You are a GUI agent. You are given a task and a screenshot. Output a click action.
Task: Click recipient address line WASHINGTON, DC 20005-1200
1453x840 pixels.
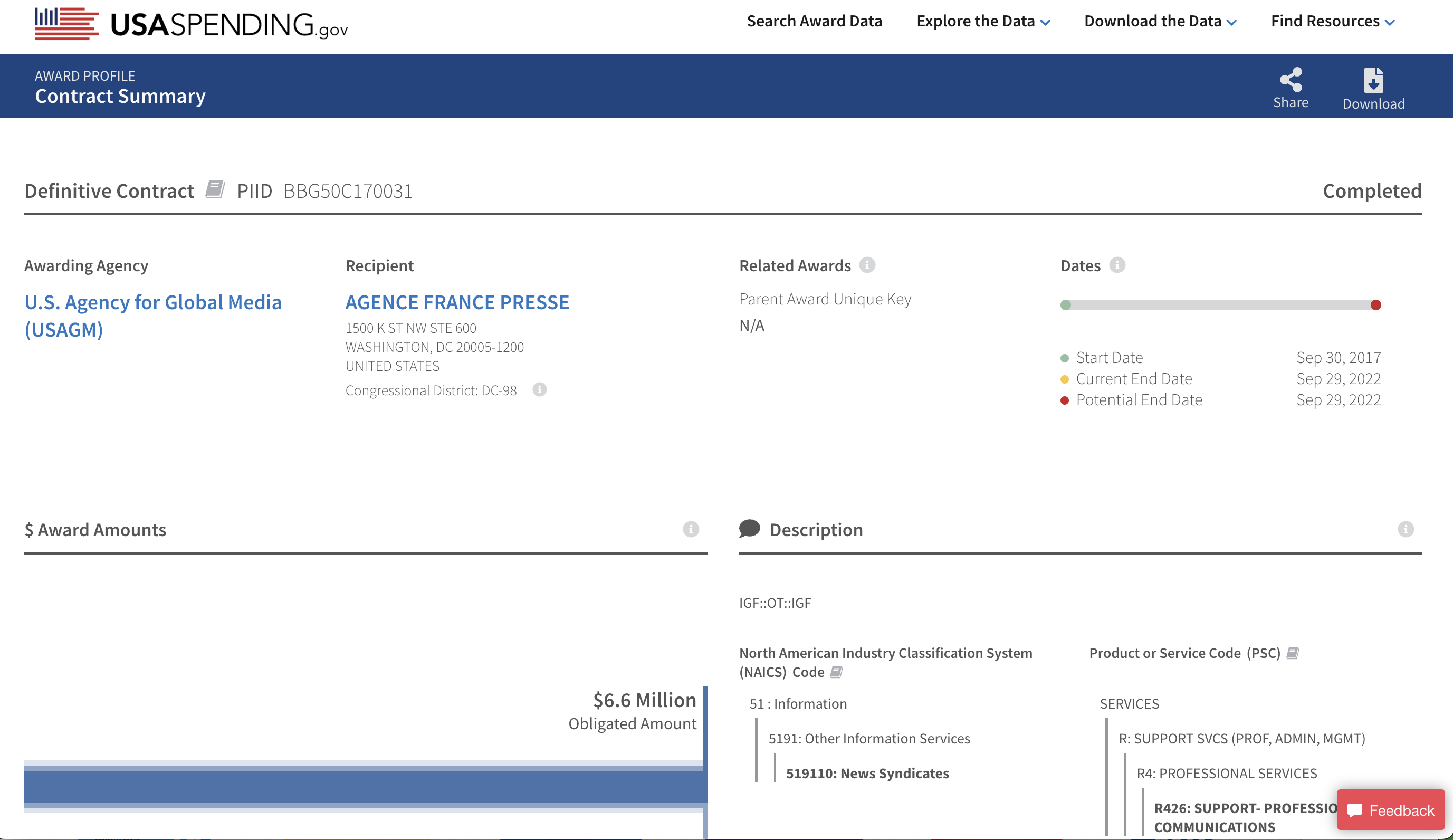point(434,347)
